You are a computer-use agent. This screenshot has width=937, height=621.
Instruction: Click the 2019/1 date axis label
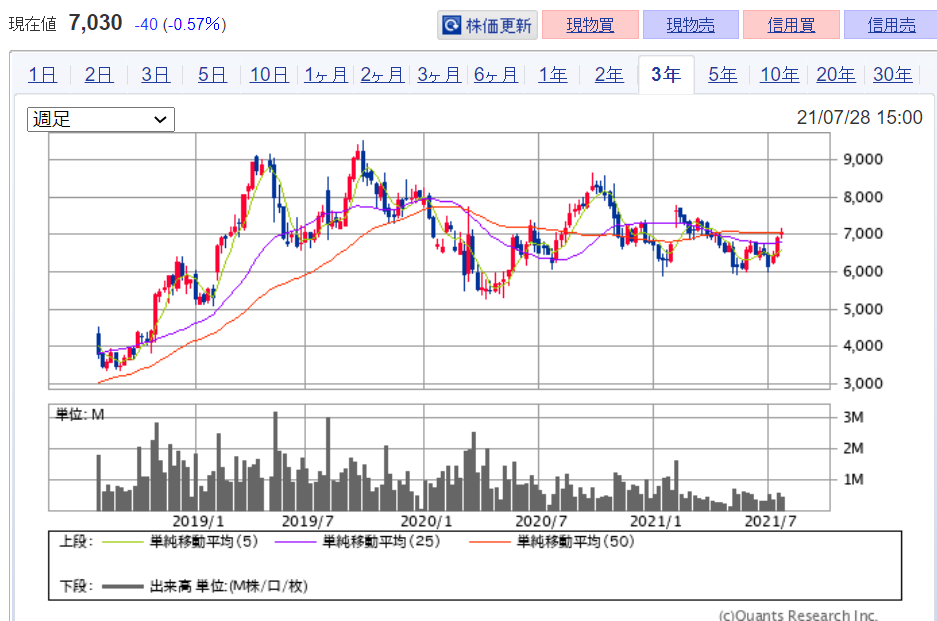point(198,521)
